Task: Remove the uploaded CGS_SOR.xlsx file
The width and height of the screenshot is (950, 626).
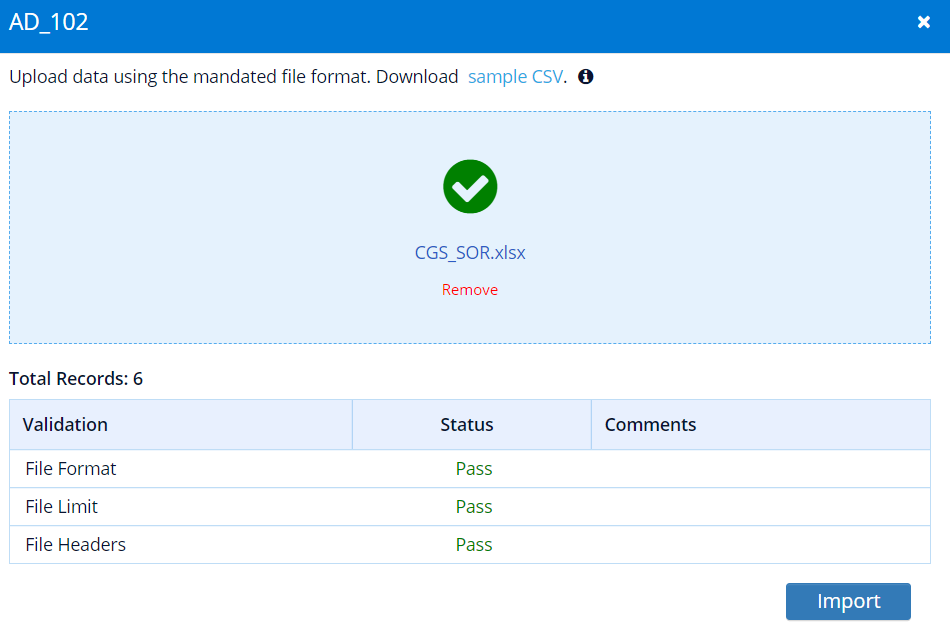Action: pyautogui.click(x=470, y=290)
